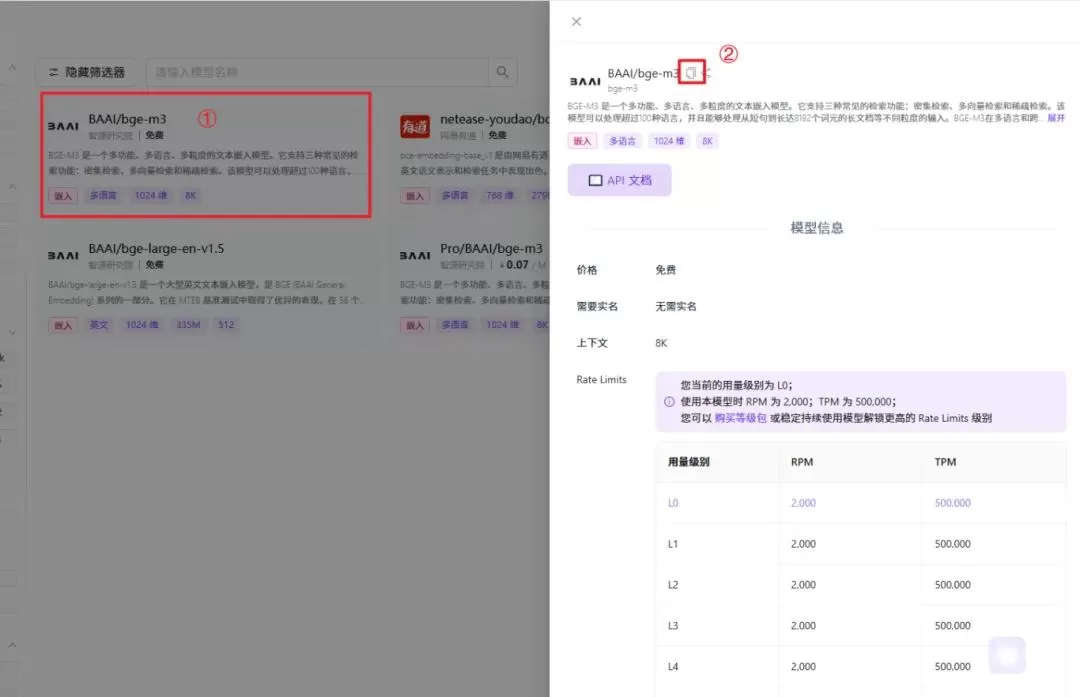The image size is (1080, 697).
Task: Select L0 row level cell
Action: click(673, 503)
